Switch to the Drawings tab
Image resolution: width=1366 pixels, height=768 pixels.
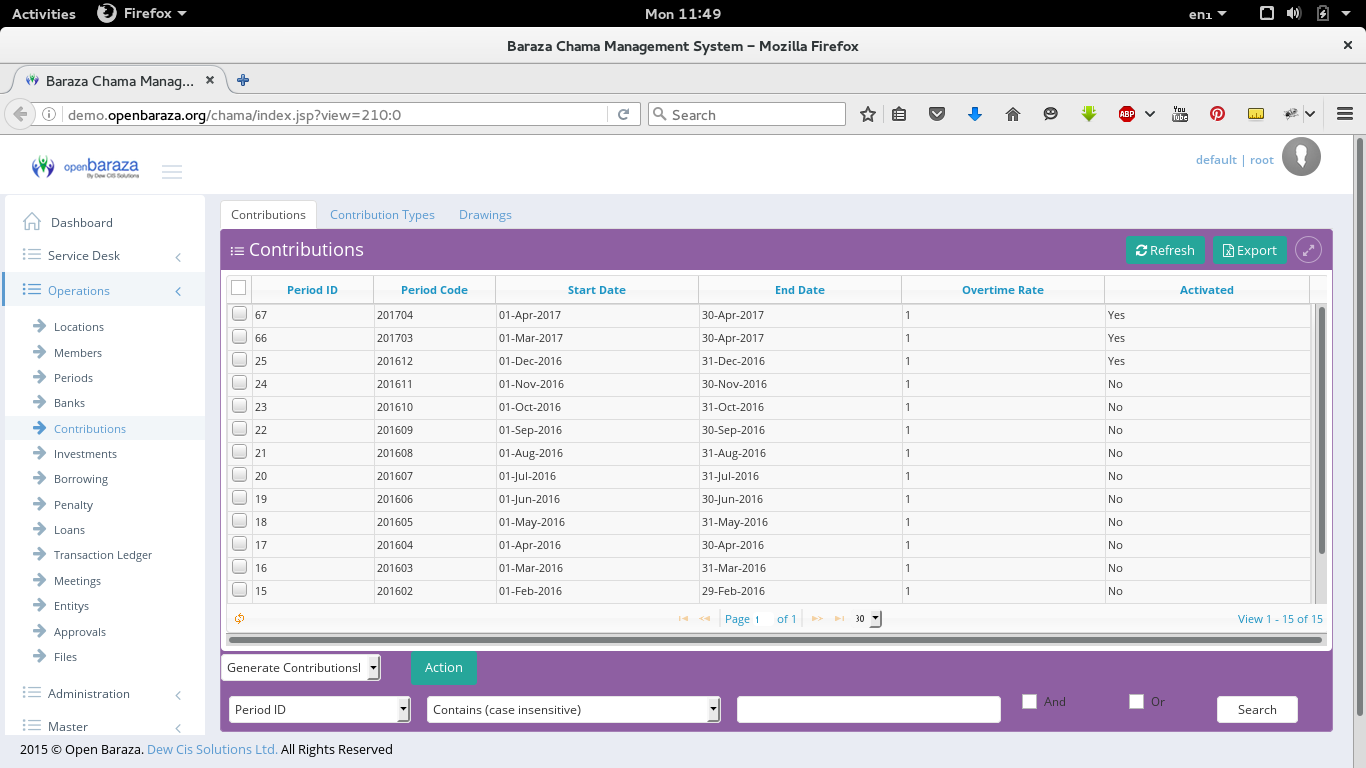point(485,214)
